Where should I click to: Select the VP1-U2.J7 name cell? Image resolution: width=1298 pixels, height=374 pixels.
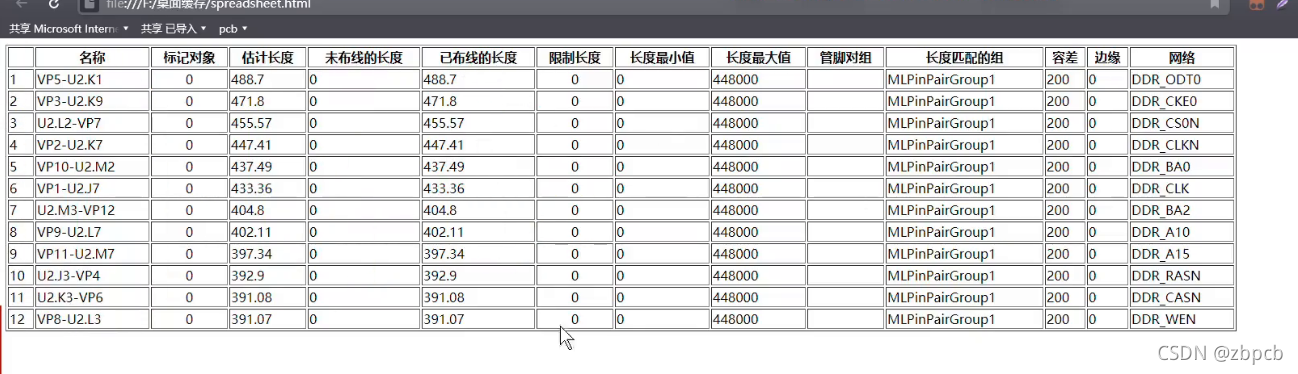point(92,188)
